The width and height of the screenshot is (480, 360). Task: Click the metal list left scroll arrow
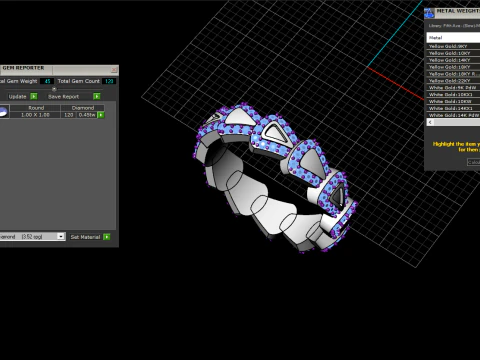[x=430, y=122]
